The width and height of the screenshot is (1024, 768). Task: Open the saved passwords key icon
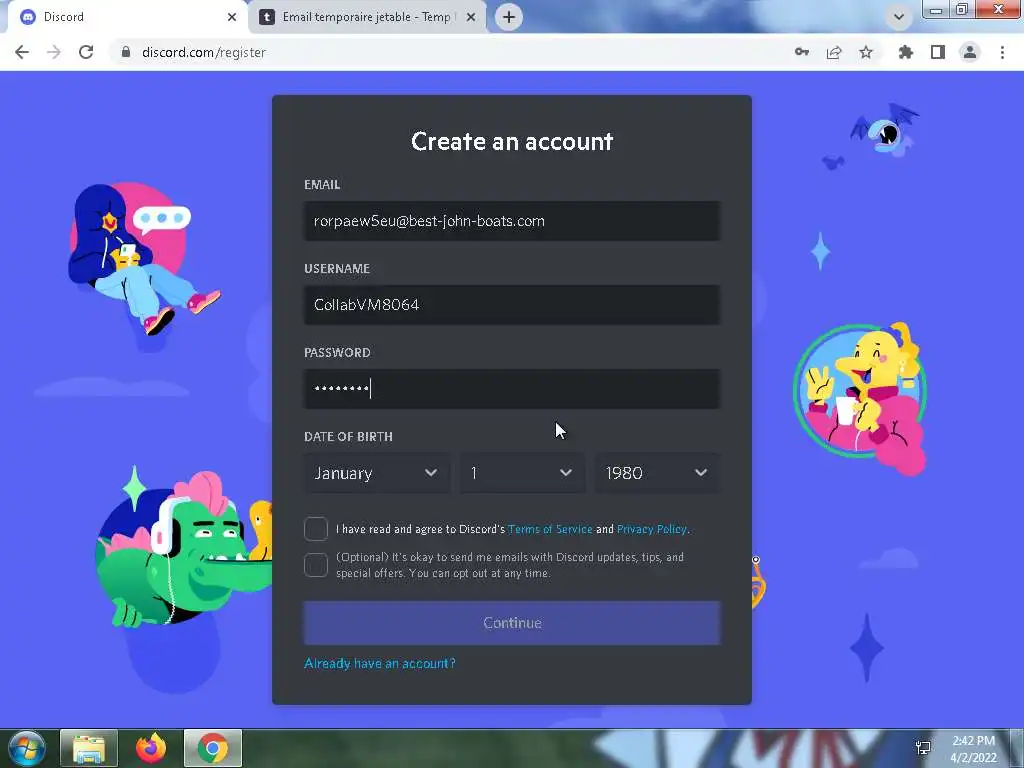(x=802, y=52)
